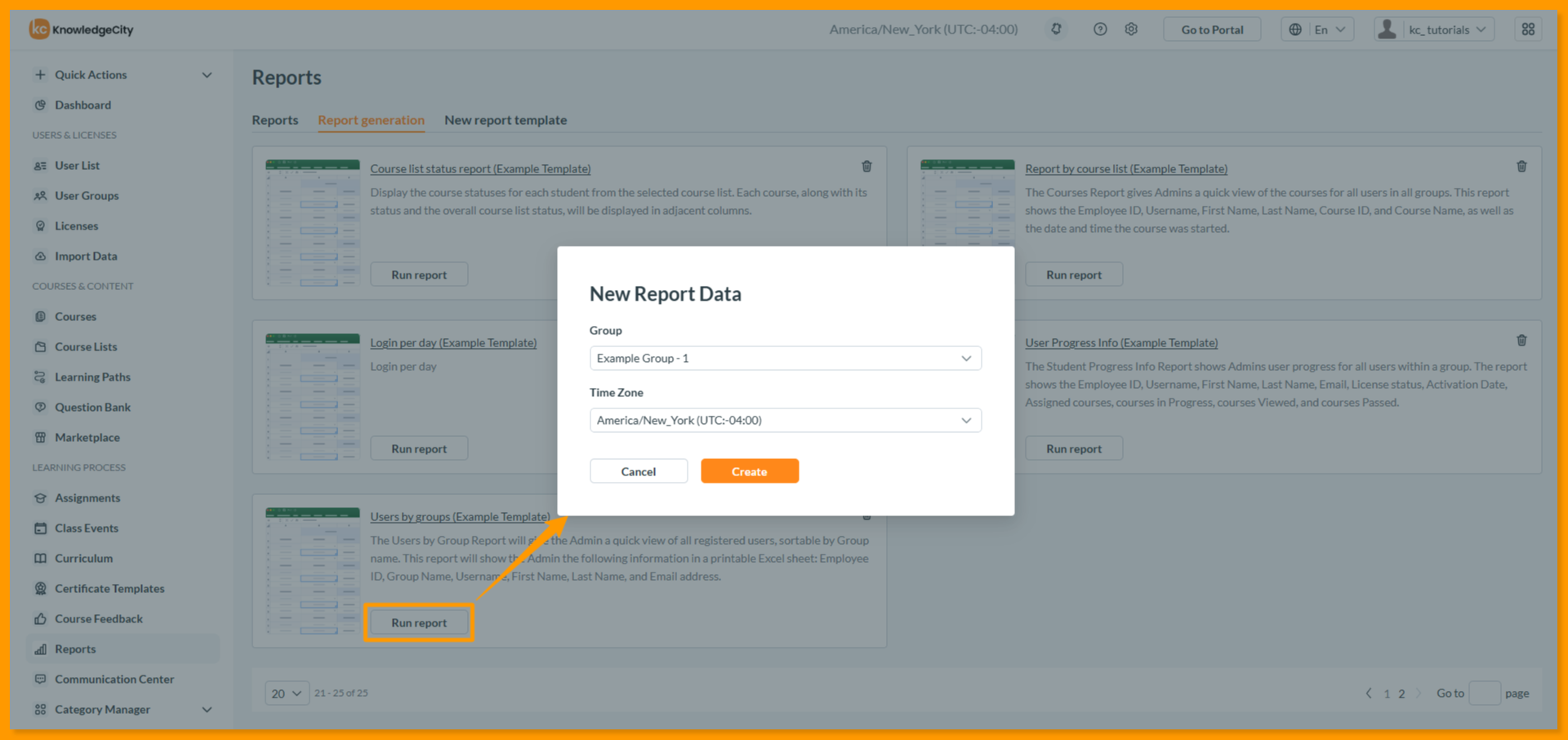1568x740 pixels.
Task: Click the Go to Portal button
Action: point(1212,29)
